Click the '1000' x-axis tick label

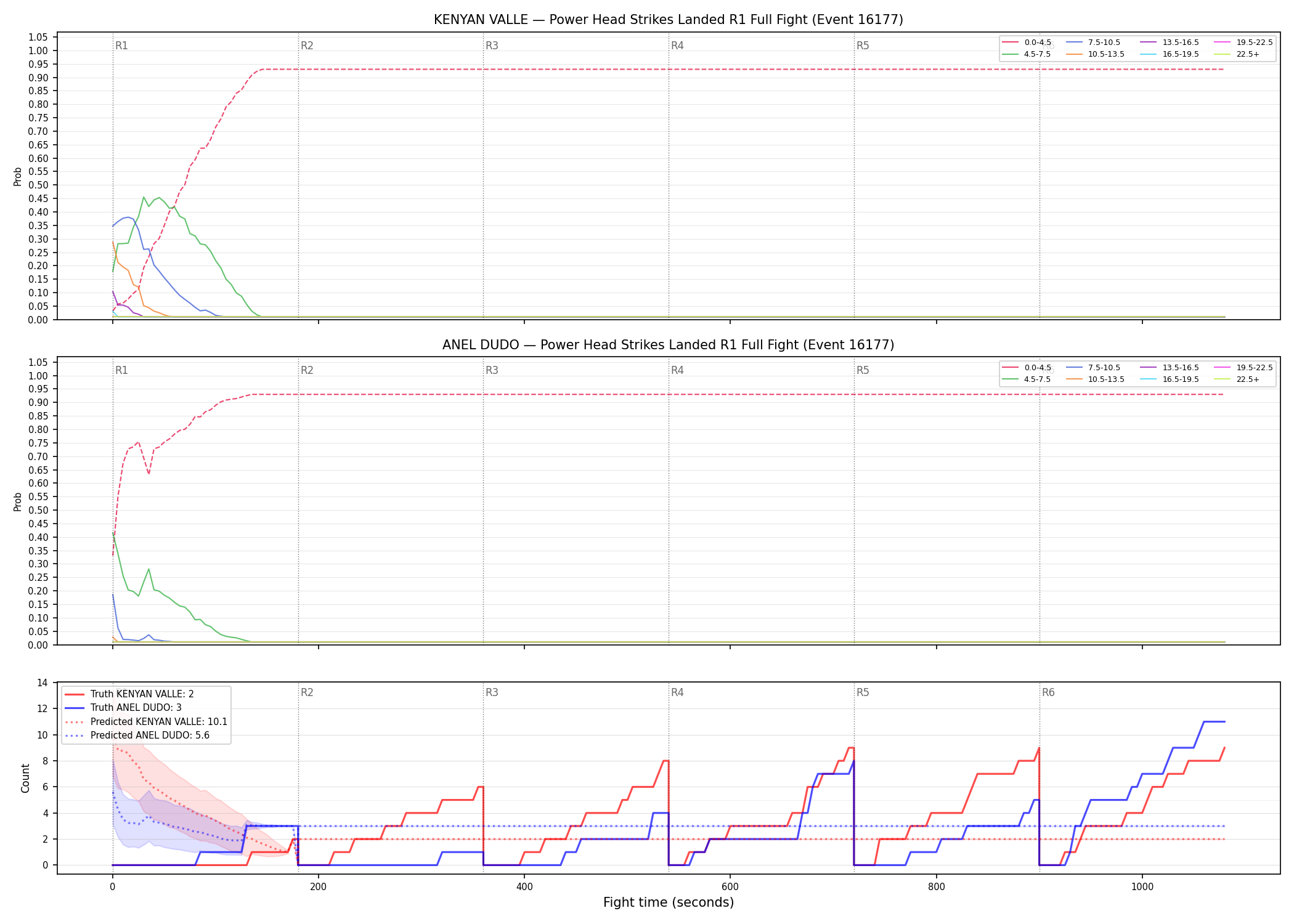point(1142,887)
